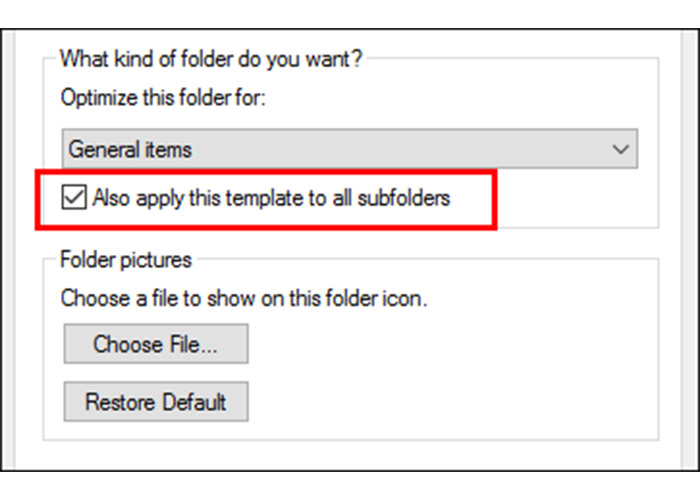Browse for a folder picture with Choose File
The image size is (700, 500).
(x=155, y=344)
